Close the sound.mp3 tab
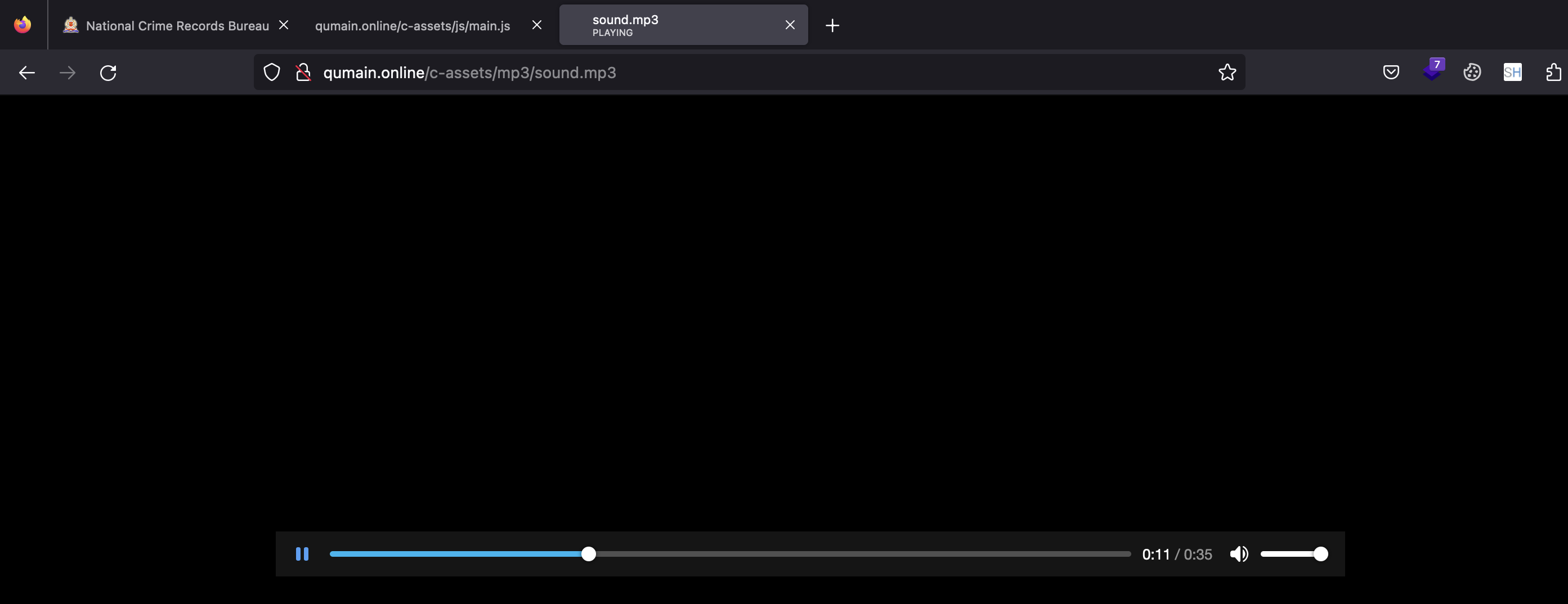 tap(790, 25)
